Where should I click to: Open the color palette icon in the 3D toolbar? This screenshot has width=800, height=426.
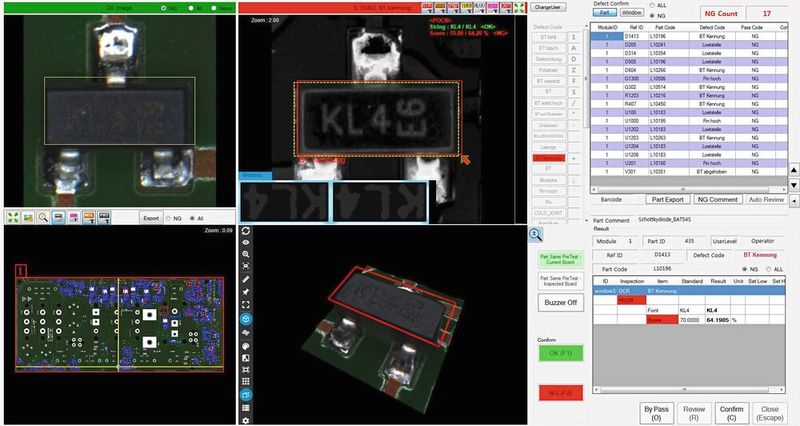coord(246,346)
